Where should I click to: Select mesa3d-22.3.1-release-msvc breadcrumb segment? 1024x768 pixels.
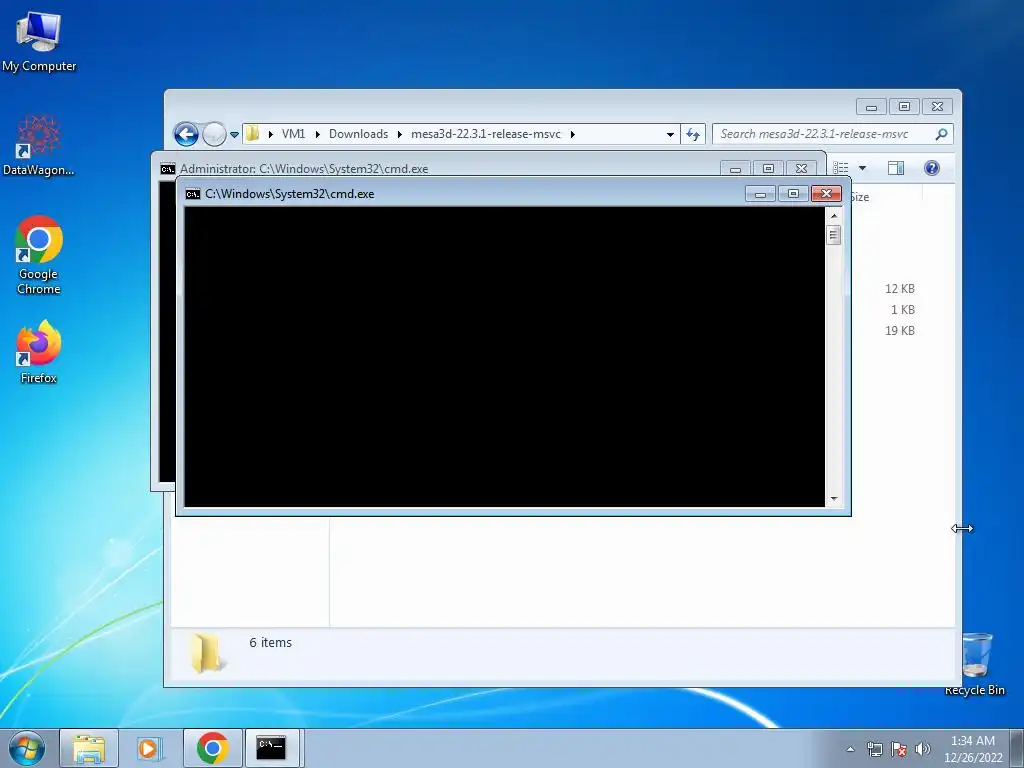click(x=485, y=134)
